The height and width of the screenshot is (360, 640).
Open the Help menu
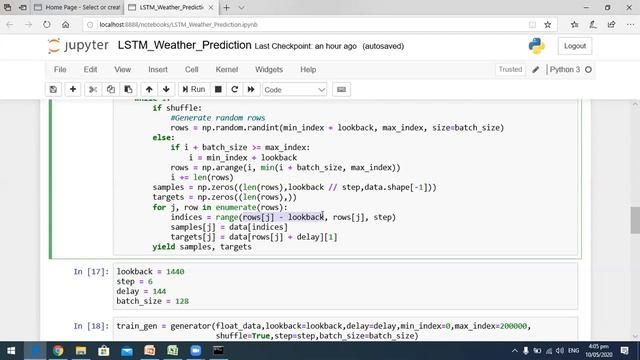pos(308,69)
